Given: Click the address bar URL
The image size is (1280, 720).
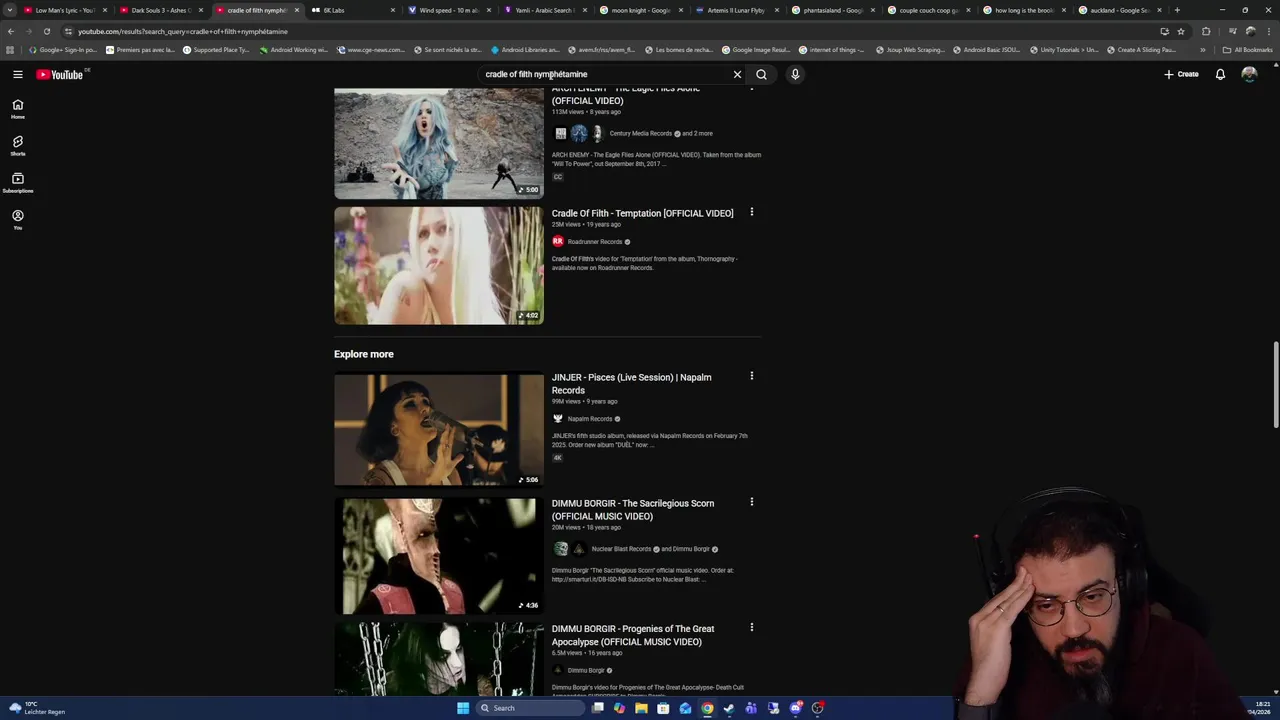Looking at the screenshot, I should (183, 31).
